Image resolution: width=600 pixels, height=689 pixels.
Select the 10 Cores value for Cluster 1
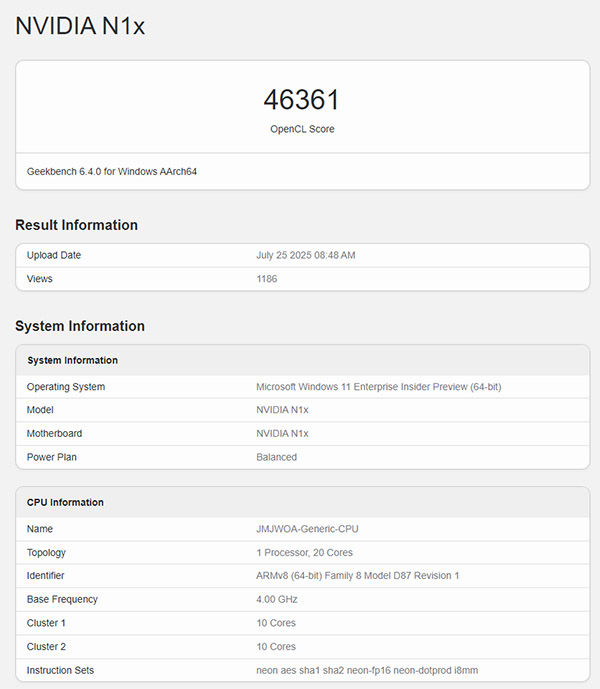[x=276, y=623]
